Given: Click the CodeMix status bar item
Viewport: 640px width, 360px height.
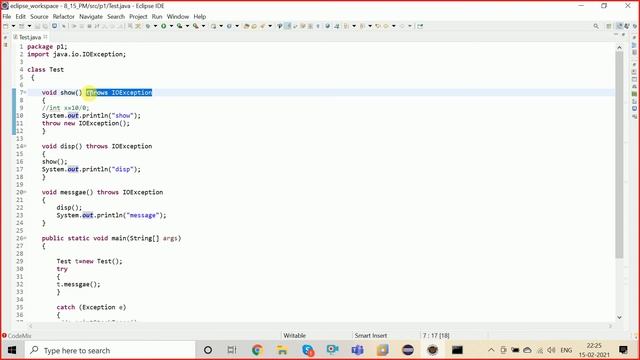Looking at the screenshot, I should (17, 336).
